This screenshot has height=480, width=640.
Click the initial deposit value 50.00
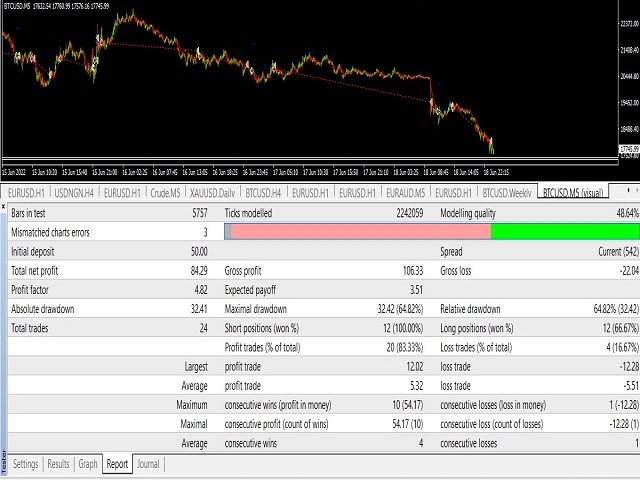[199, 251]
